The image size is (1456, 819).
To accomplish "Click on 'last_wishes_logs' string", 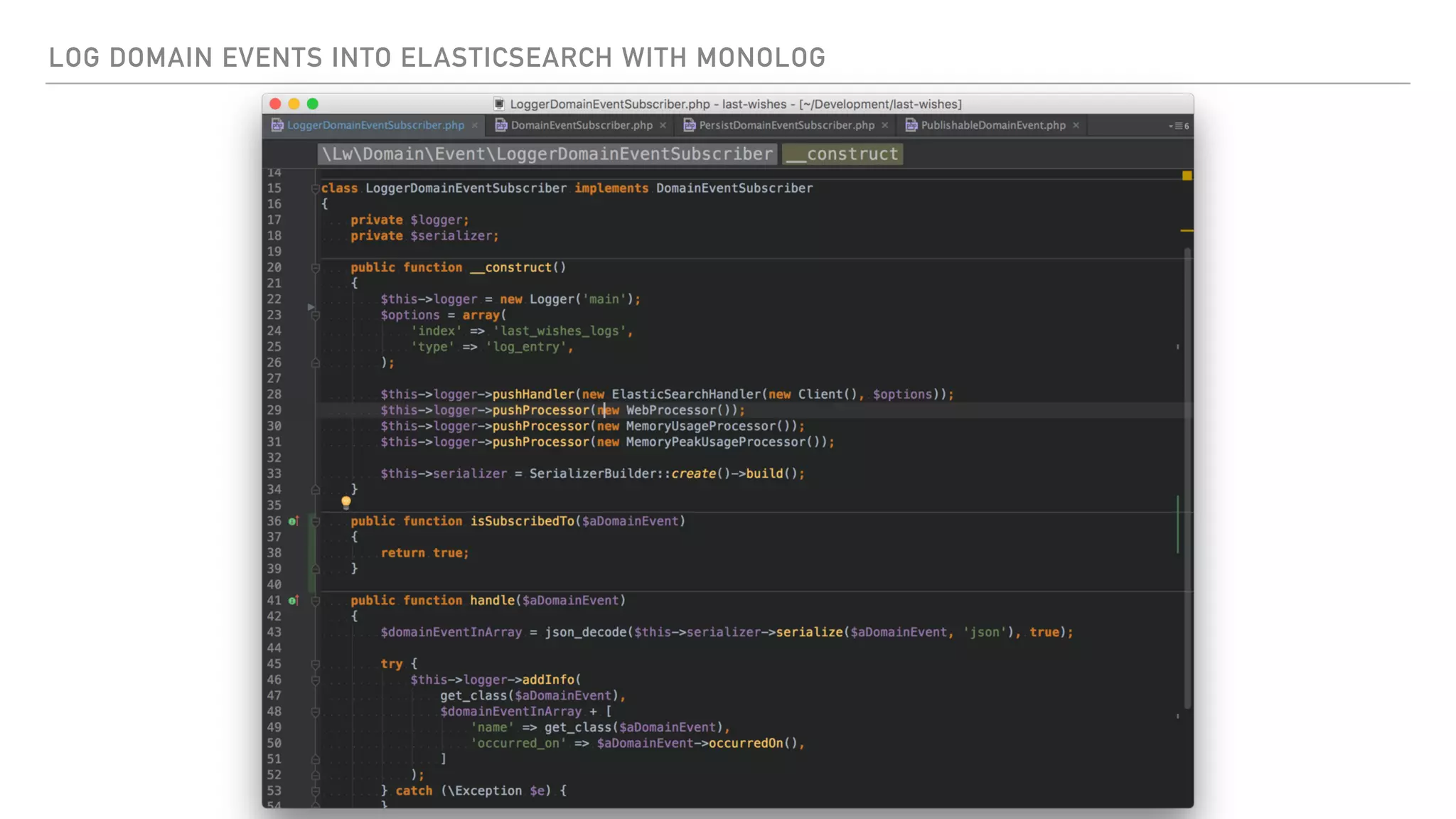I will point(560,331).
